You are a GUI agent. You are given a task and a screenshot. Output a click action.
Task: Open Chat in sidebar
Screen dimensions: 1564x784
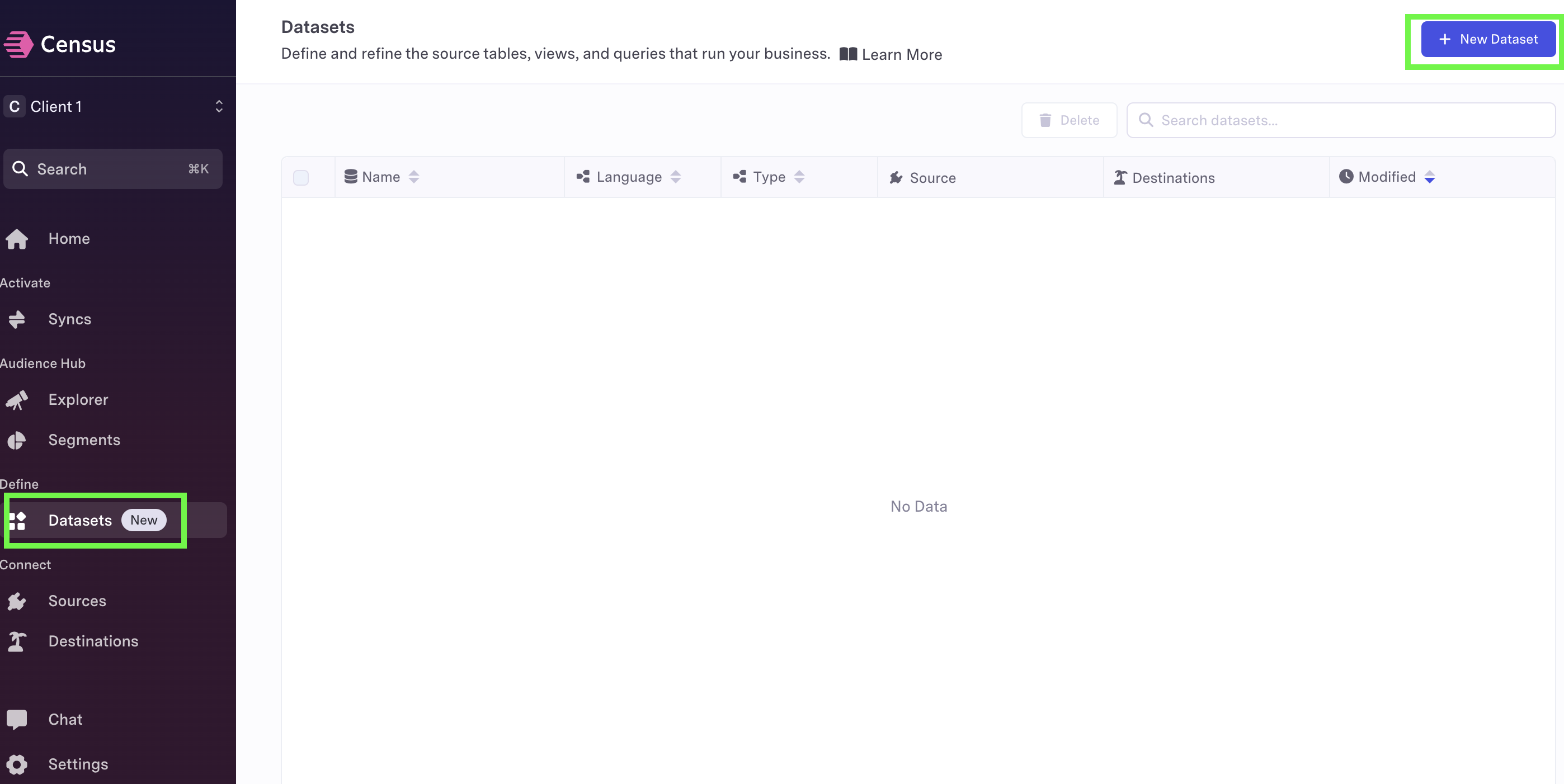65,720
